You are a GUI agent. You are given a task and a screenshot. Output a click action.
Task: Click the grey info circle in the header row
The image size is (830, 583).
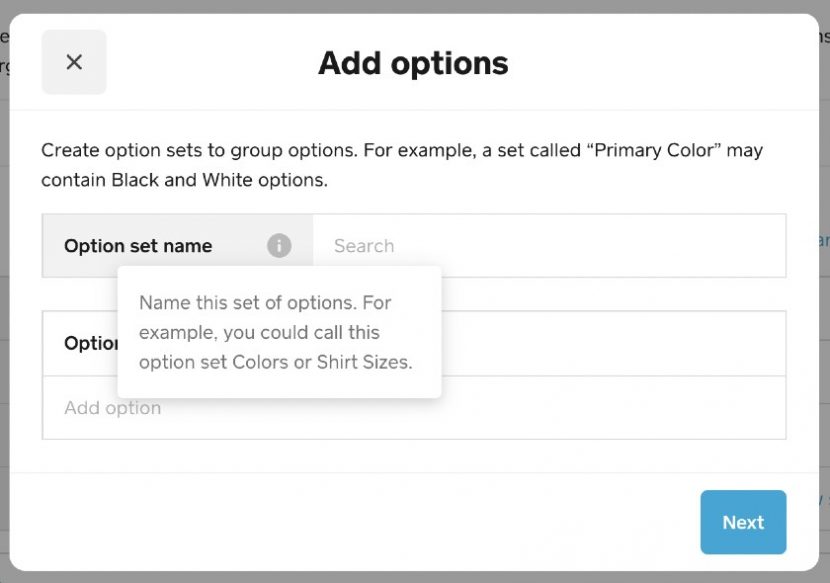[x=279, y=245]
